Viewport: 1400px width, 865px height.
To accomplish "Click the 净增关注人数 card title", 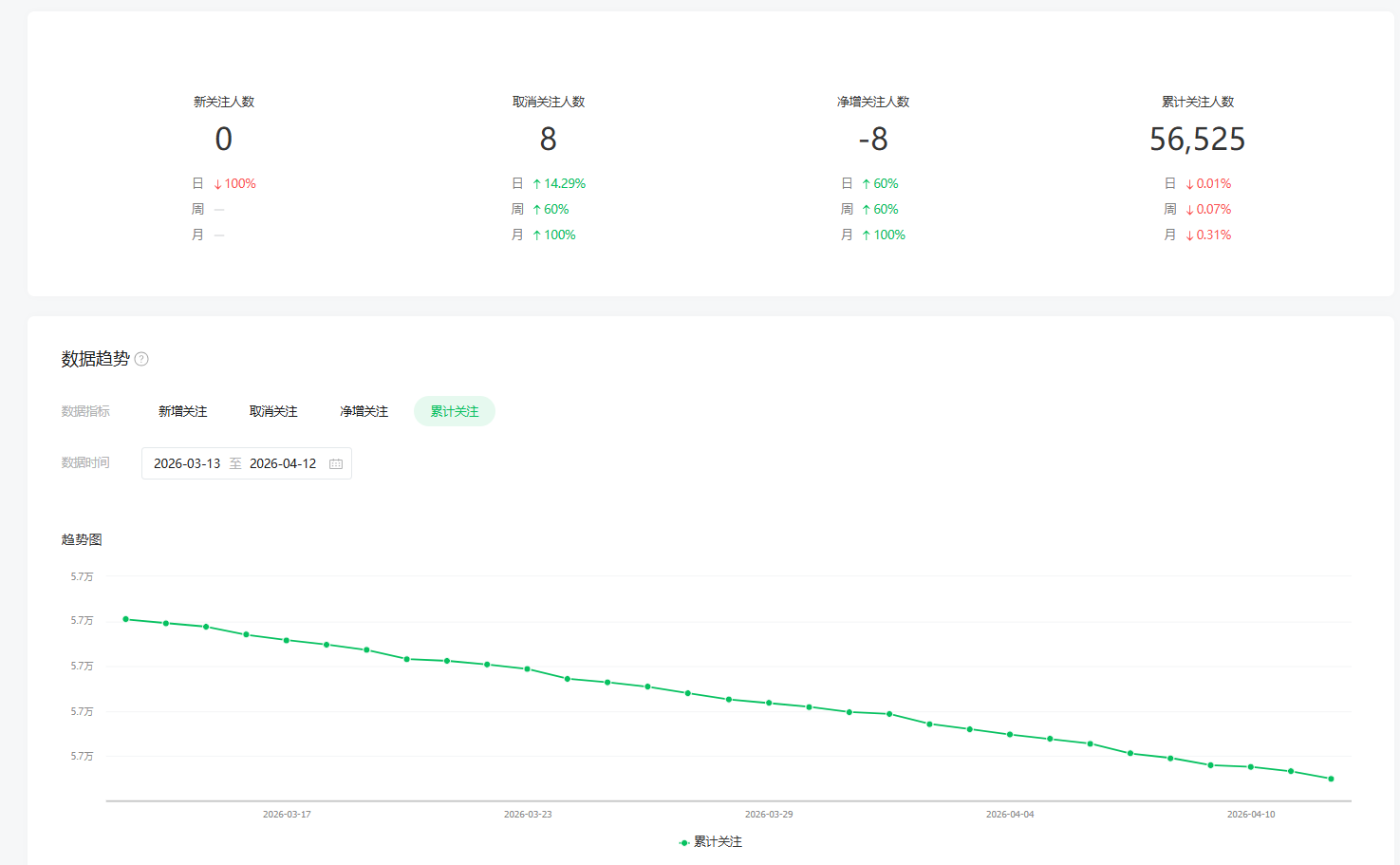I will click(x=873, y=102).
